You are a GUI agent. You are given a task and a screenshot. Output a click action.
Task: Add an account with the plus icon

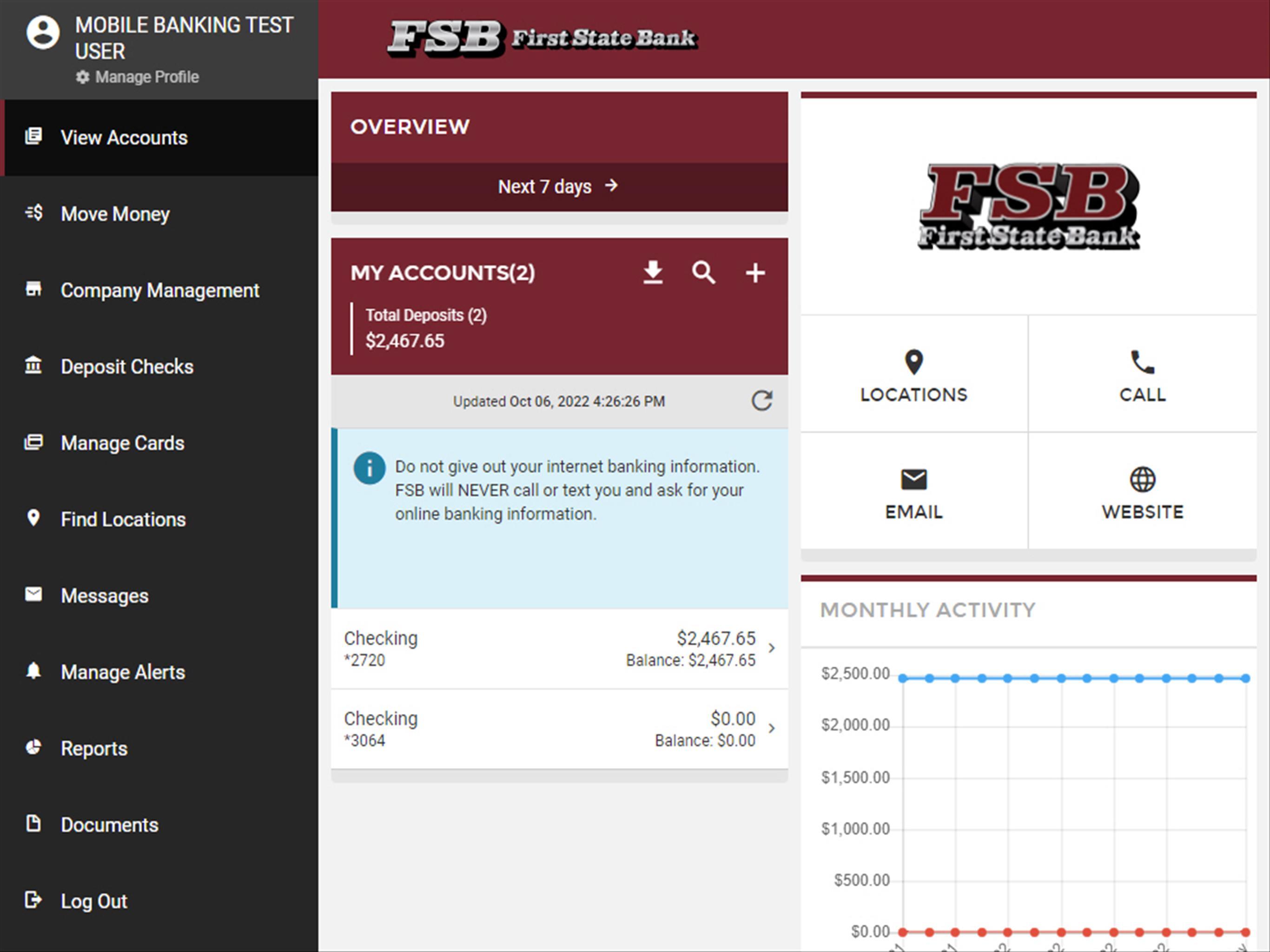point(755,273)
